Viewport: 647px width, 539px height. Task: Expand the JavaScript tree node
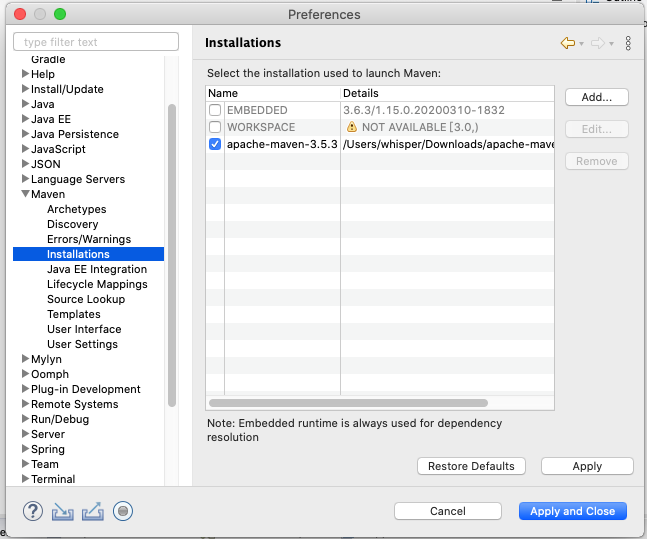tap(25, 149)
